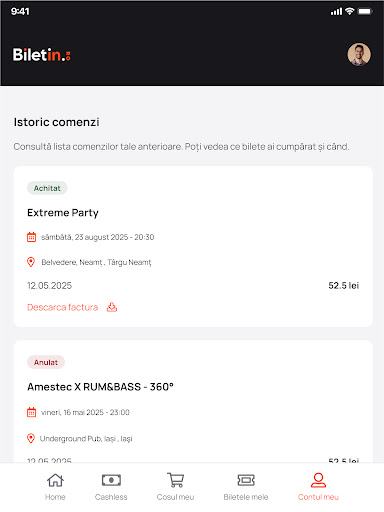Open the user profile avatar
This screenshot has width=384, height=512.
(359, 54)
